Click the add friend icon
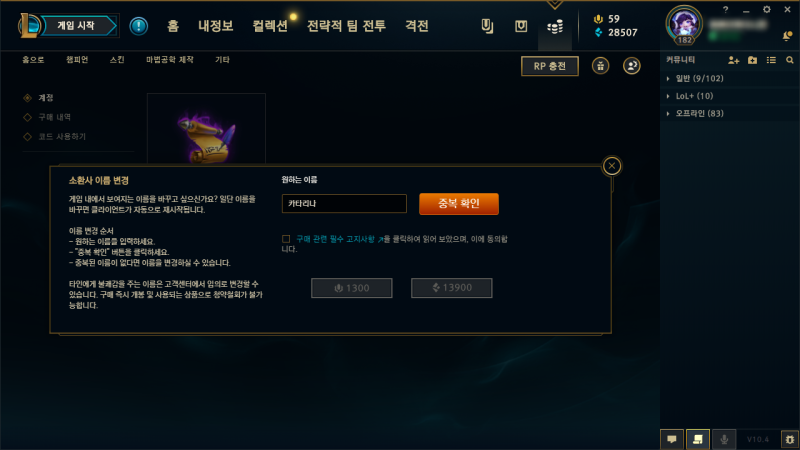Viewport: 800px width, 450px height. point(733,60)
